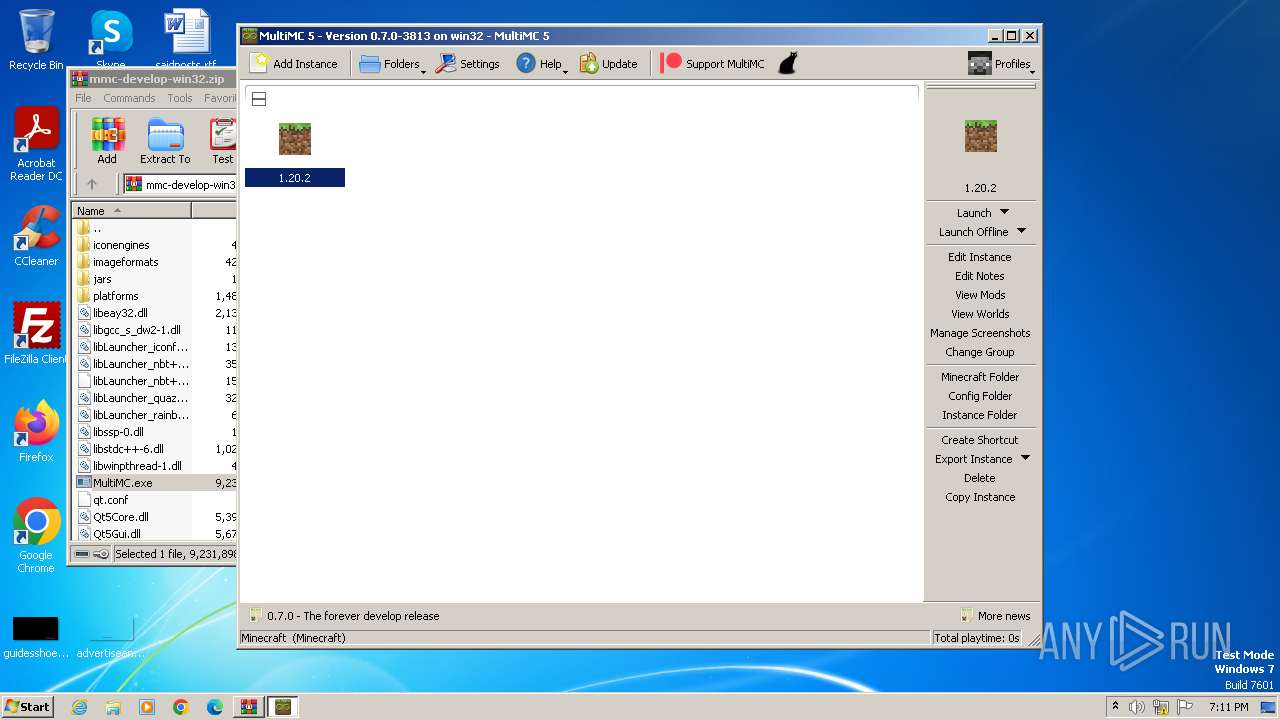Sort by the Name column header in WinRAR
Image resolution: width=1280 pixels, height=720 pixels.
pos(132,211)
